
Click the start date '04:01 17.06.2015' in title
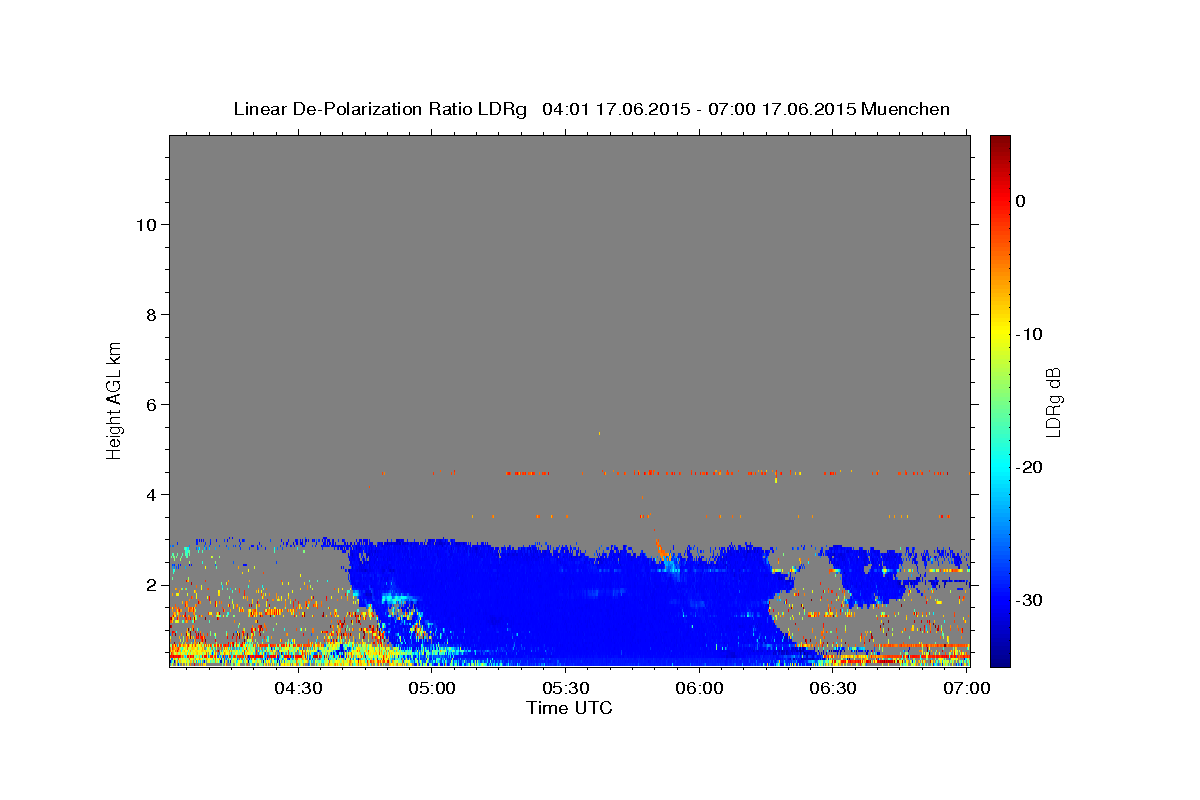point(615,109)
